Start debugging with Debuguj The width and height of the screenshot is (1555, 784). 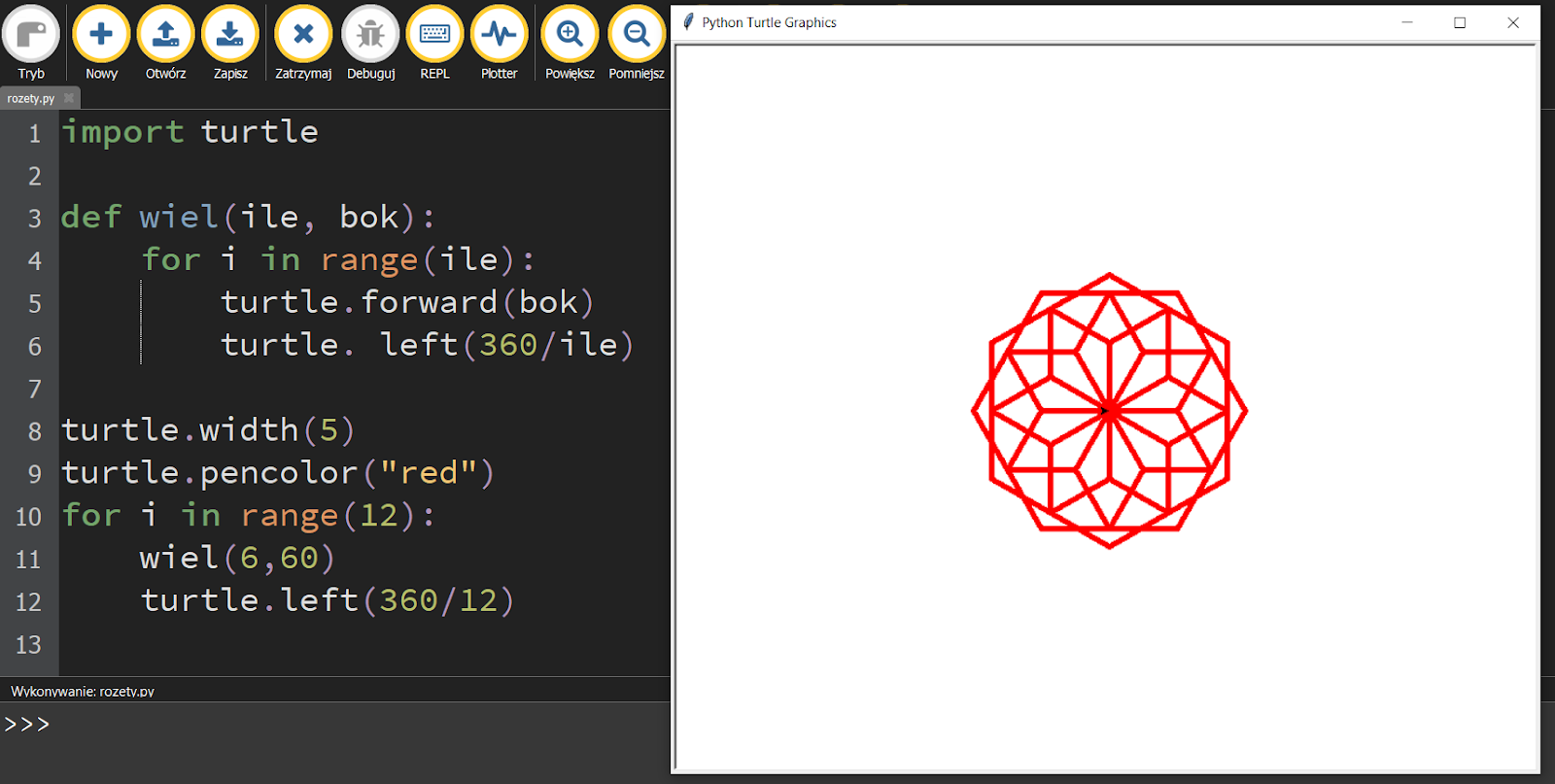(x=370, y=43)
